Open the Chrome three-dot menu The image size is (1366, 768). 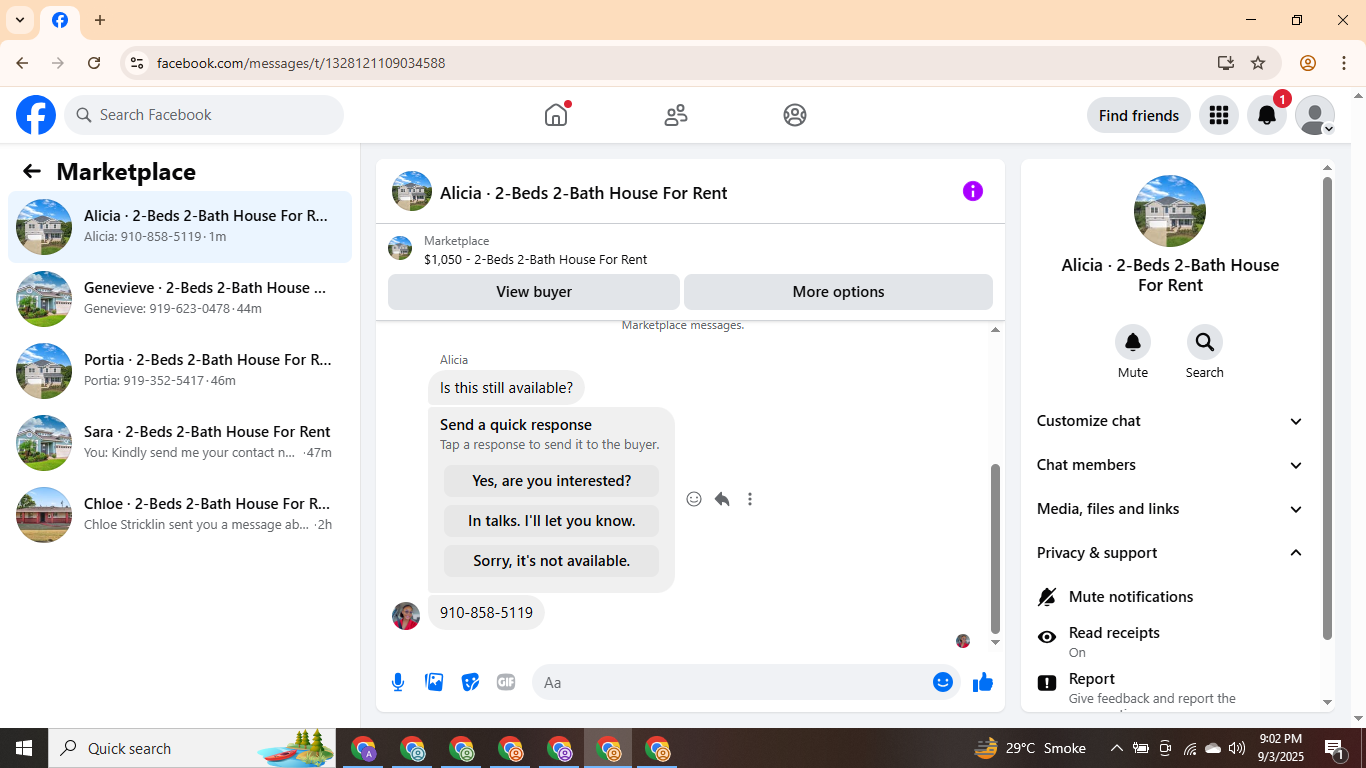[1344, 63]
